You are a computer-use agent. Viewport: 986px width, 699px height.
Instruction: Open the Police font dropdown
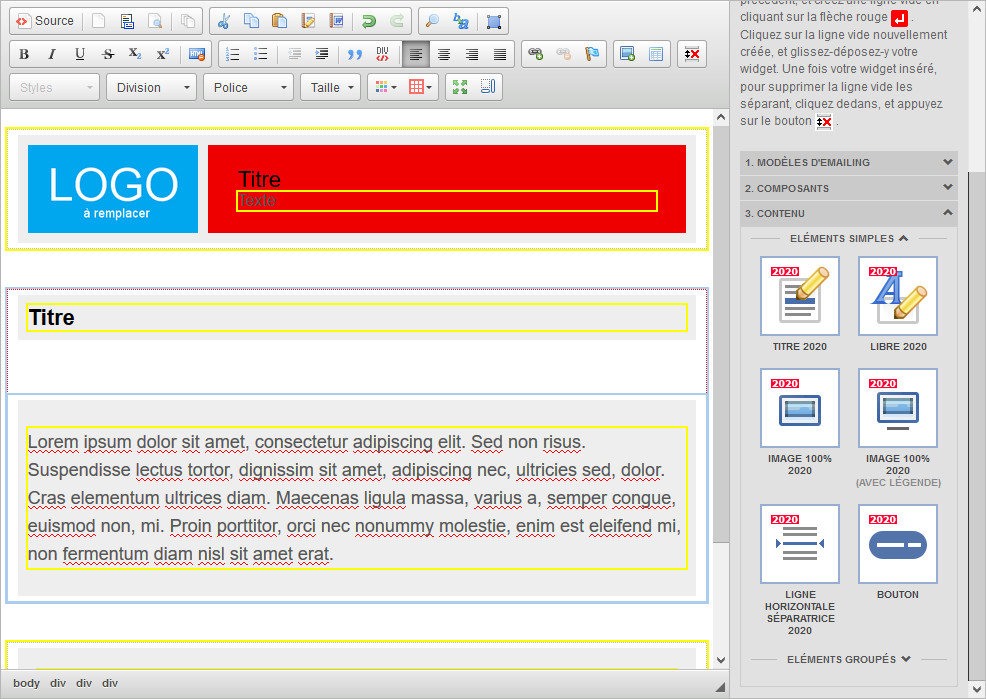tap(248, 88)
